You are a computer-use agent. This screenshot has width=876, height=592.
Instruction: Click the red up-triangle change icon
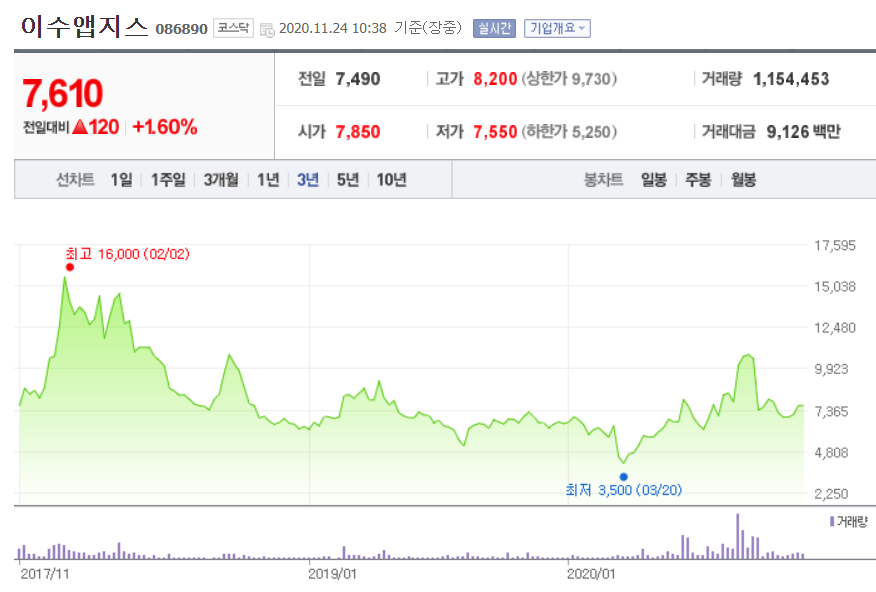[80, 127]
